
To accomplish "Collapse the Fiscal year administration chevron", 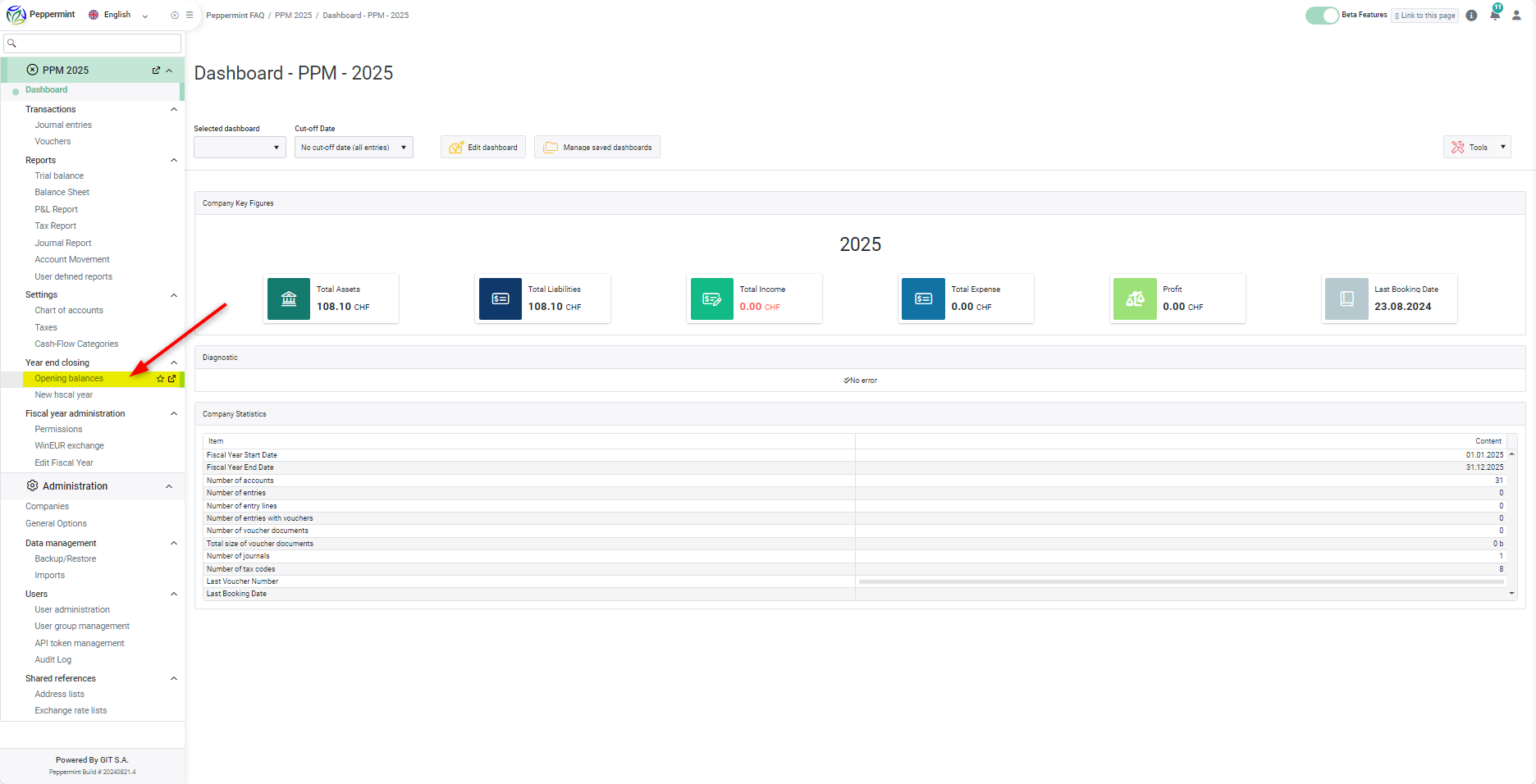I will tap(173, 413).
